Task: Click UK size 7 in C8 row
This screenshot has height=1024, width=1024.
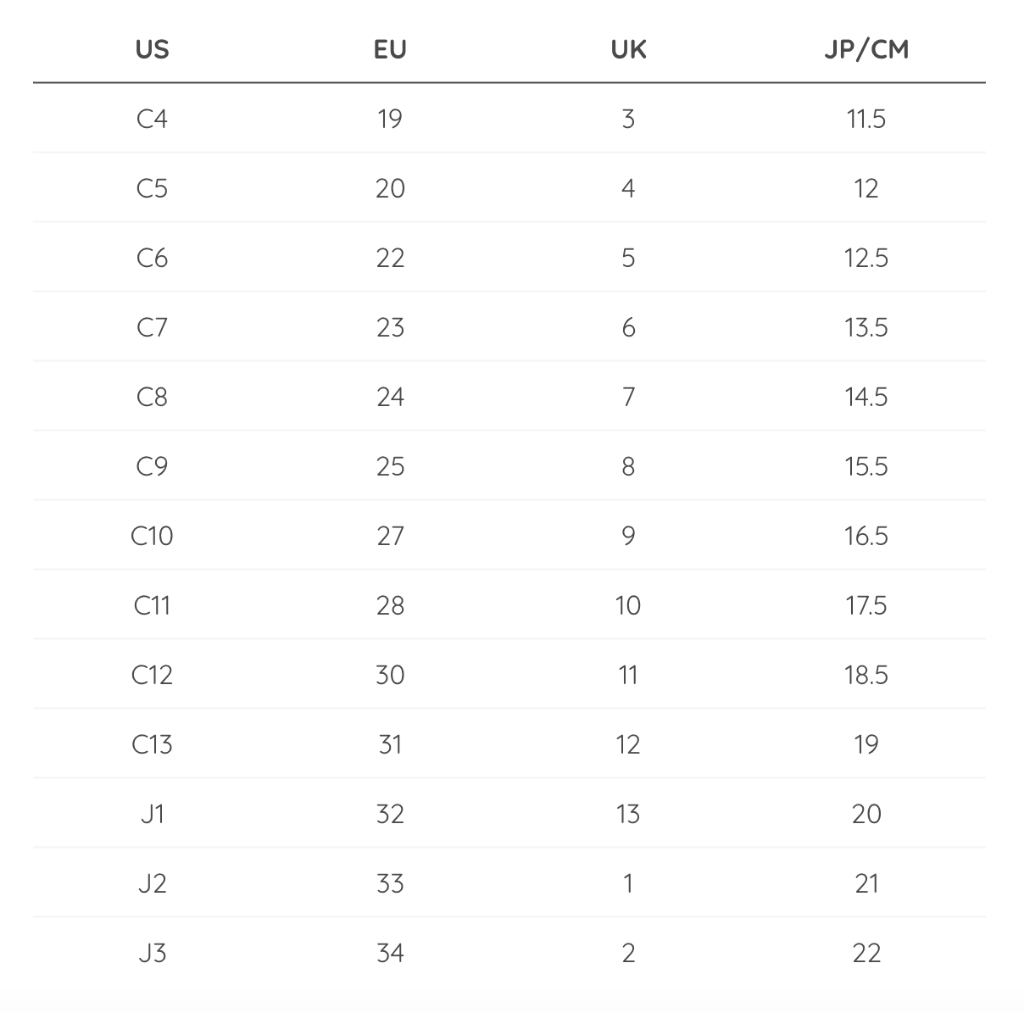Action: click(628, 397)
